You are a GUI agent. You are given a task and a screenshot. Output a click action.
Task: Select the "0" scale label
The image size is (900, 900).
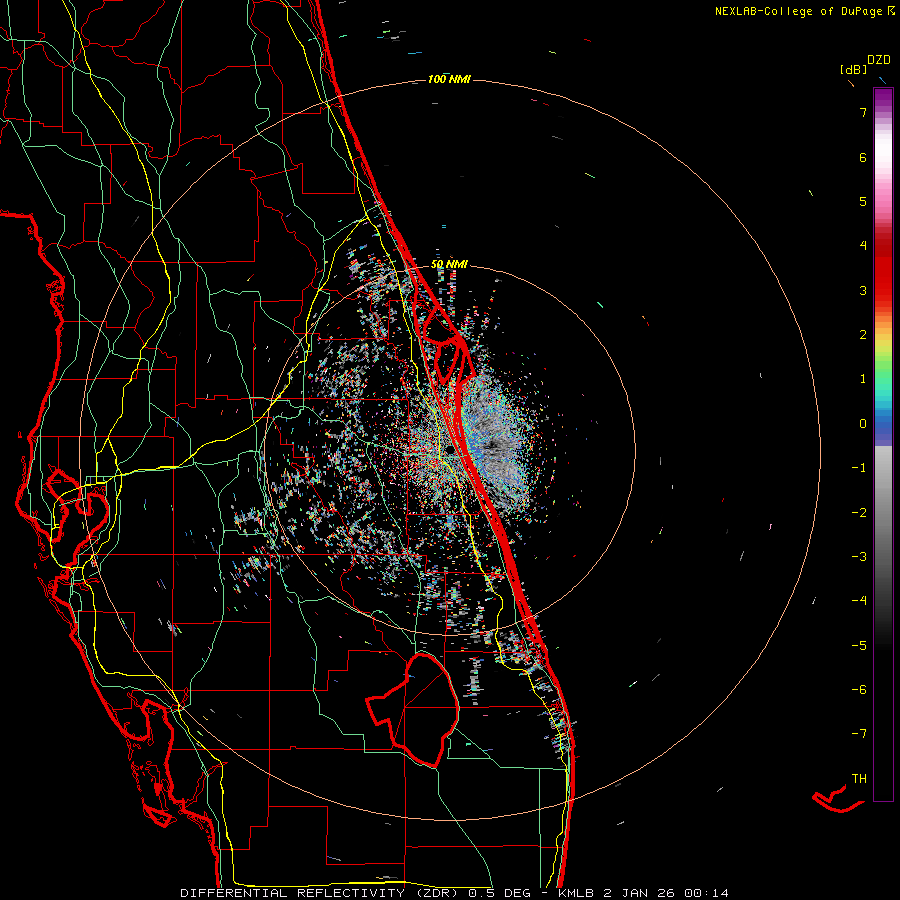point(863,424)
